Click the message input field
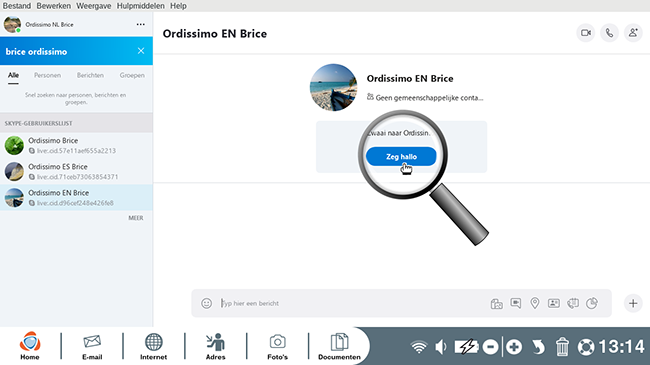The height and width of the screenshot is (365, 650). coord(352,303)
